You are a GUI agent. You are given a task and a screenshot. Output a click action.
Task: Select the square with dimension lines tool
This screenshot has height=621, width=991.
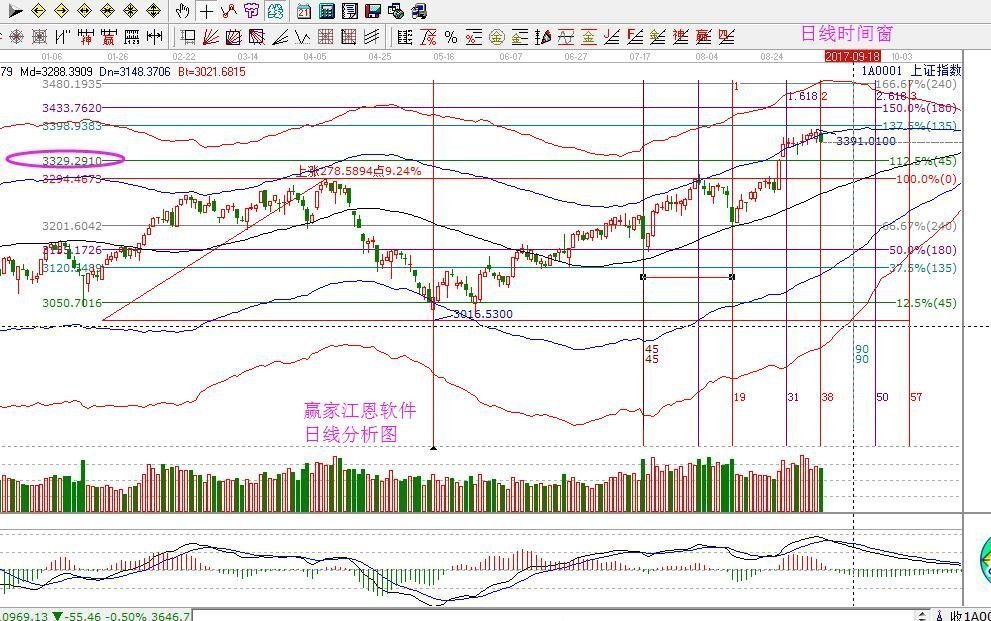pos(188,37)
